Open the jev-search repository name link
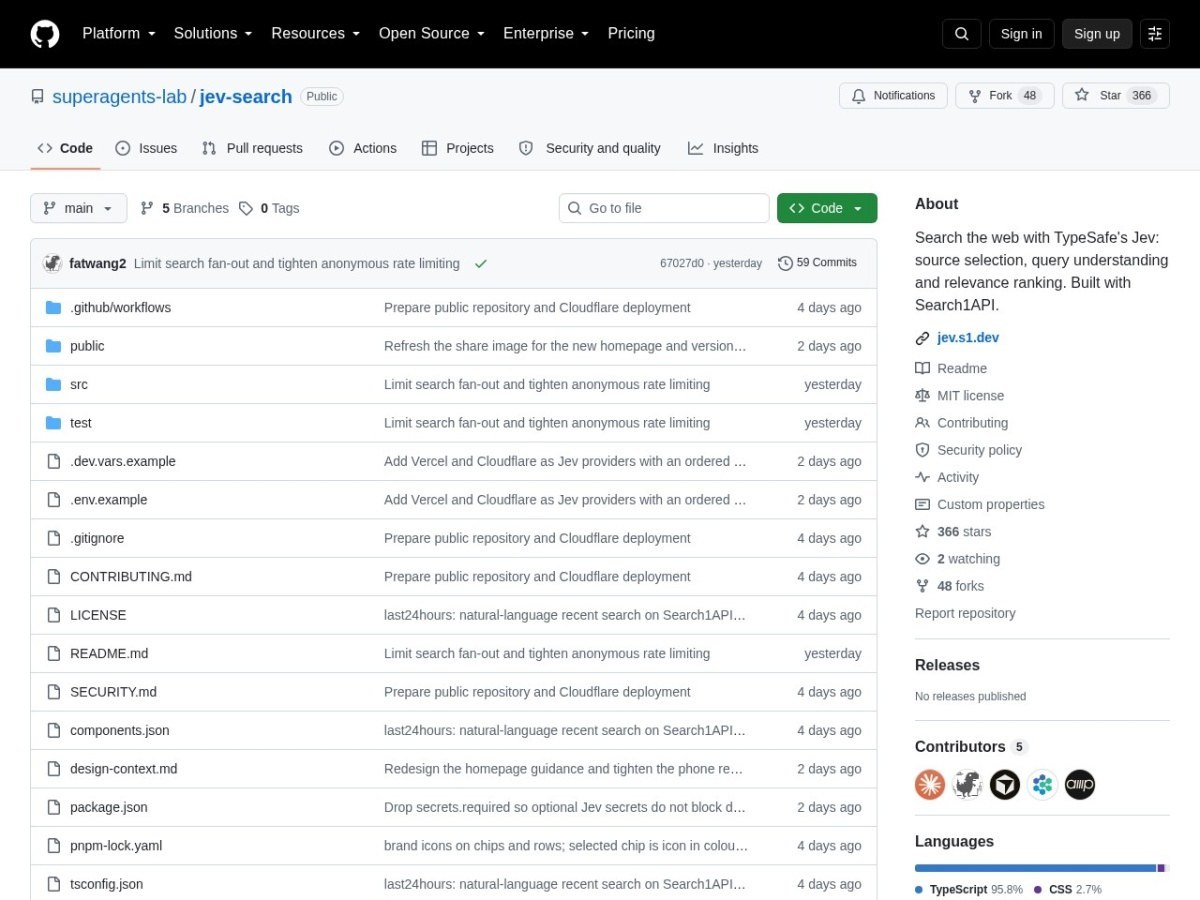Image resolution: width=1200 pixels, height=900 pixels. [x=246, y=97]
